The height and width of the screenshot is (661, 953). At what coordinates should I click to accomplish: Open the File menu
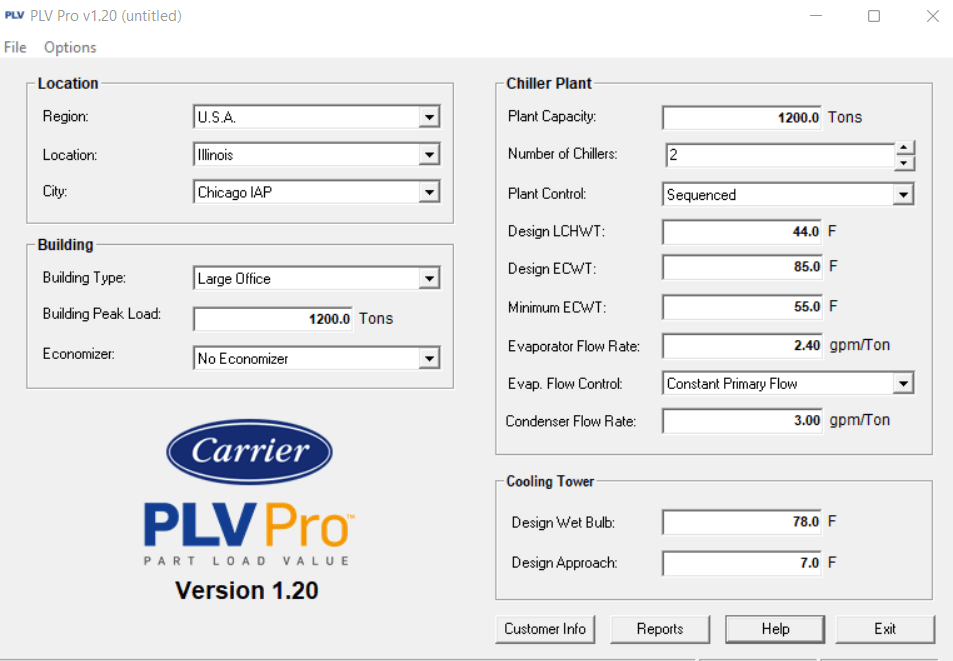tap(15, 47)
